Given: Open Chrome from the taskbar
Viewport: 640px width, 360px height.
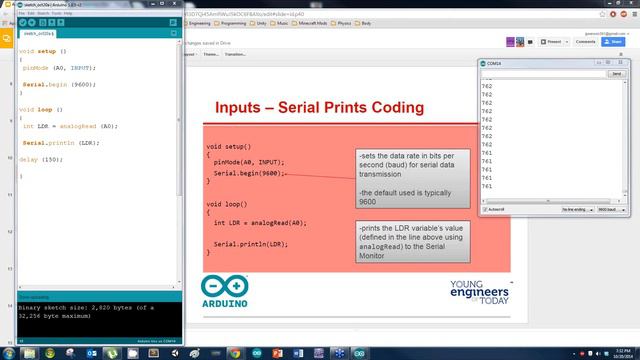Looking at the screenshot, I should tap(235, 353).
